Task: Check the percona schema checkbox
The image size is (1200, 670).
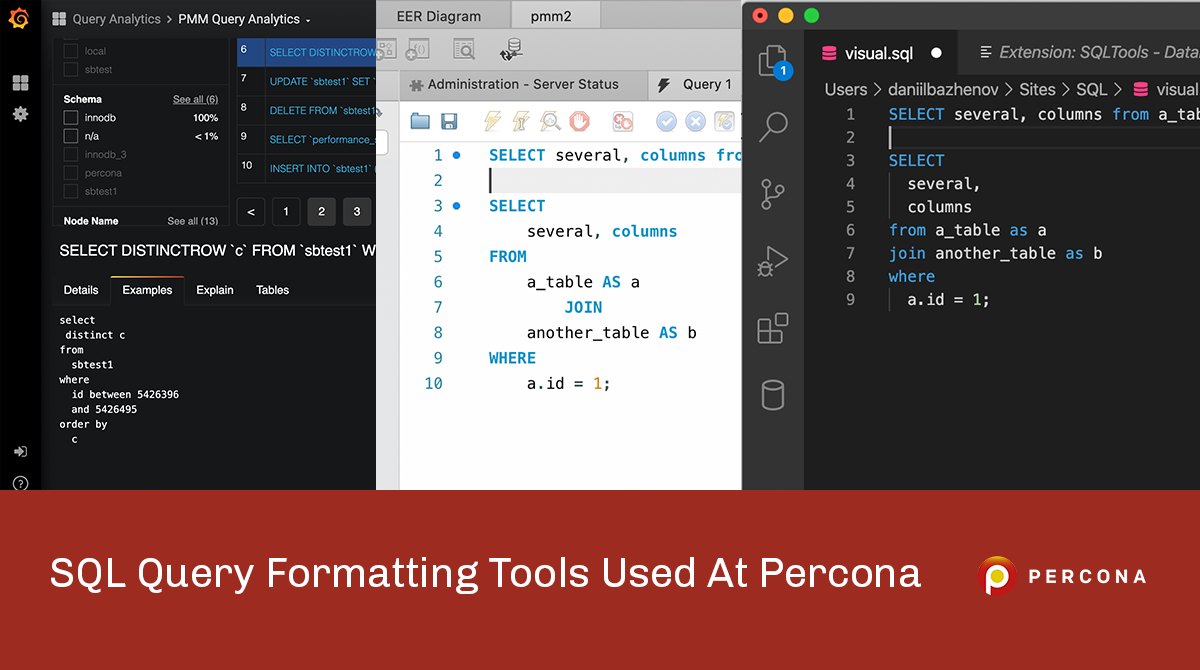Action: 71,173
